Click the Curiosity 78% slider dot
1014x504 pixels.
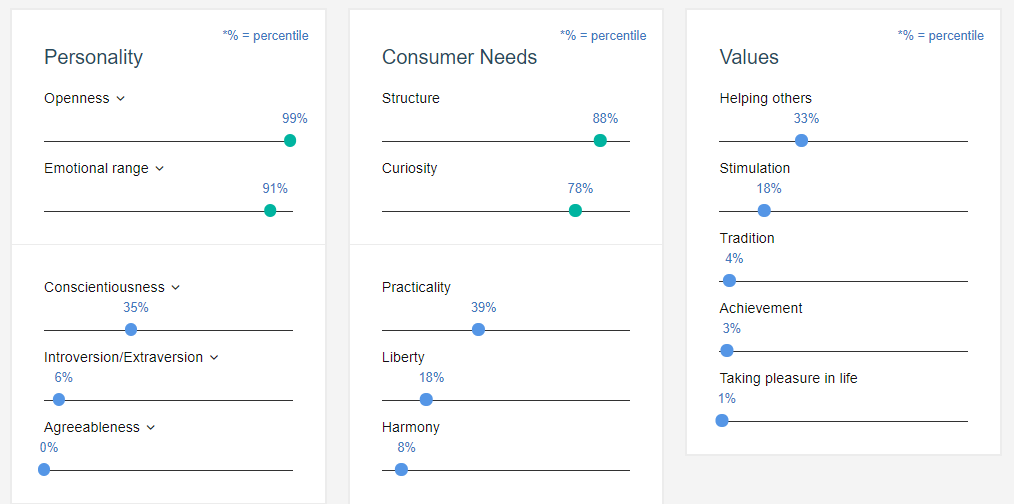[x=575, y=210]
